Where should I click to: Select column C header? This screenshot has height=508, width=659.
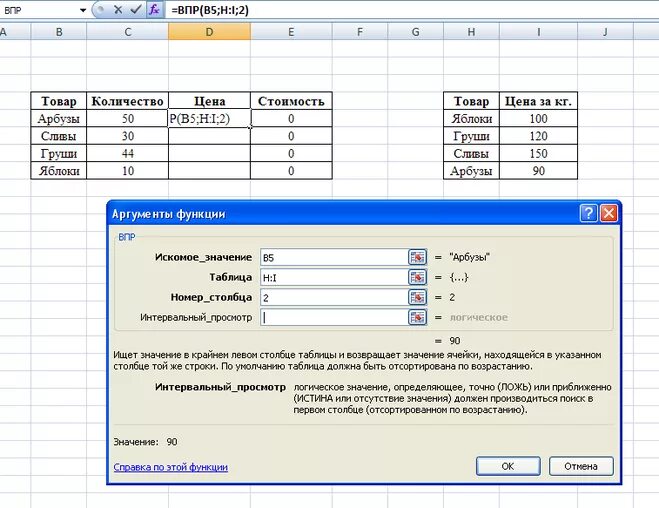[128, 32]
